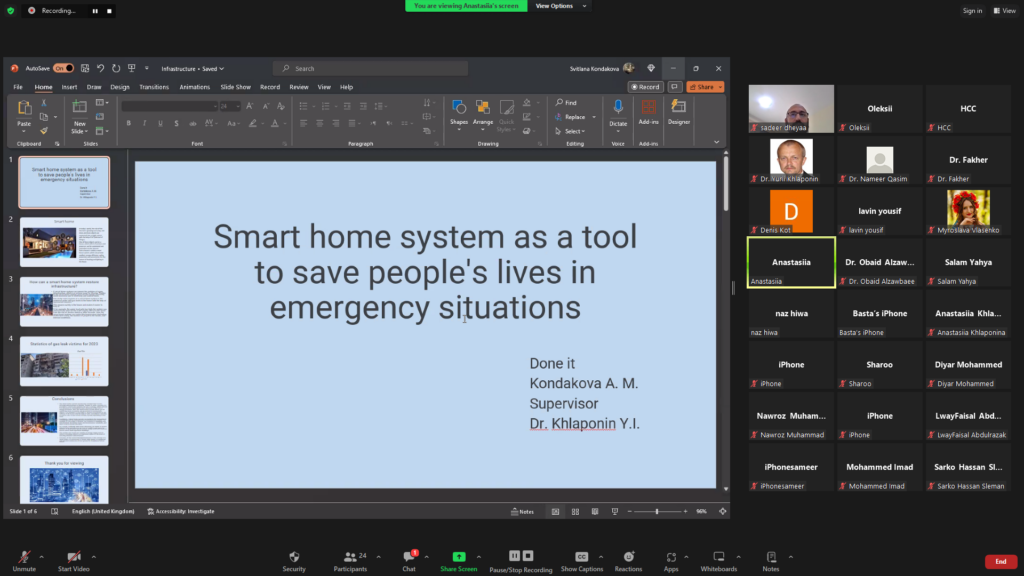Open the Designer tool in ribbon
1024x576 pixels.
tap(679, 107)
